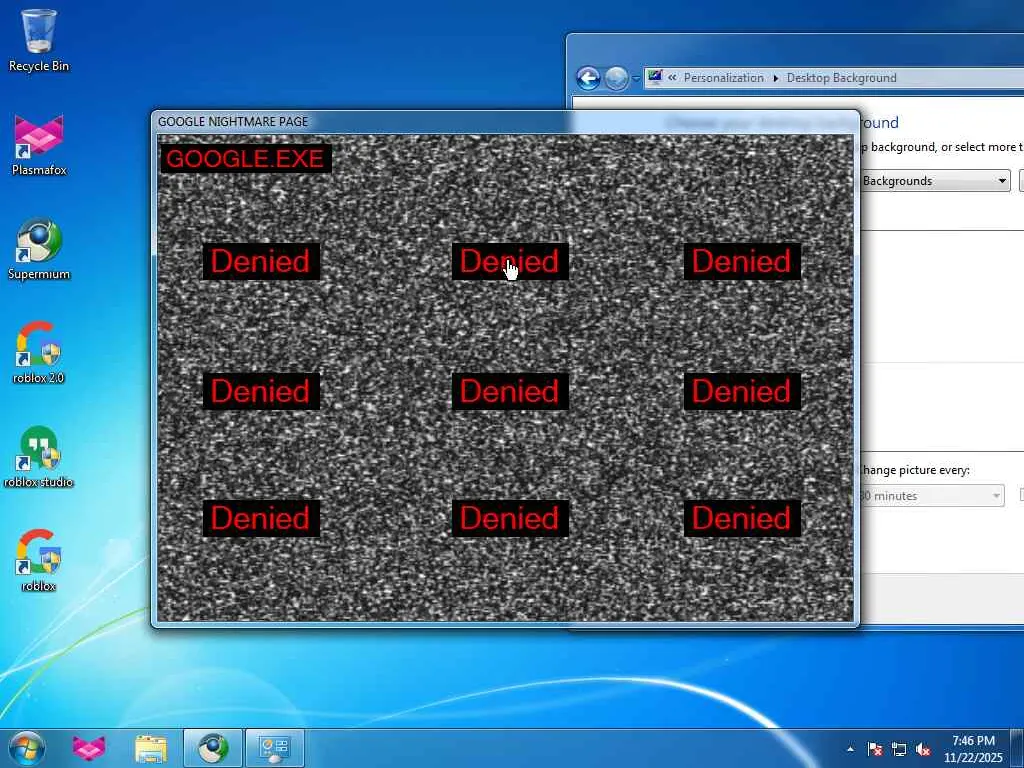1024x768 pixels.
Task: Click the control panel icon in address bar
Action: click(655, 78)
